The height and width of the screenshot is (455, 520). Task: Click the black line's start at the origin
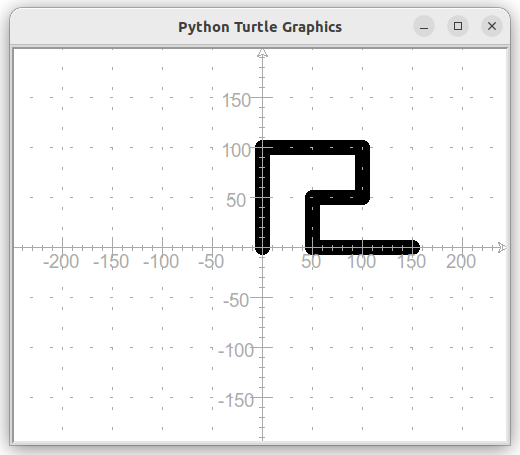click(262, 247)
